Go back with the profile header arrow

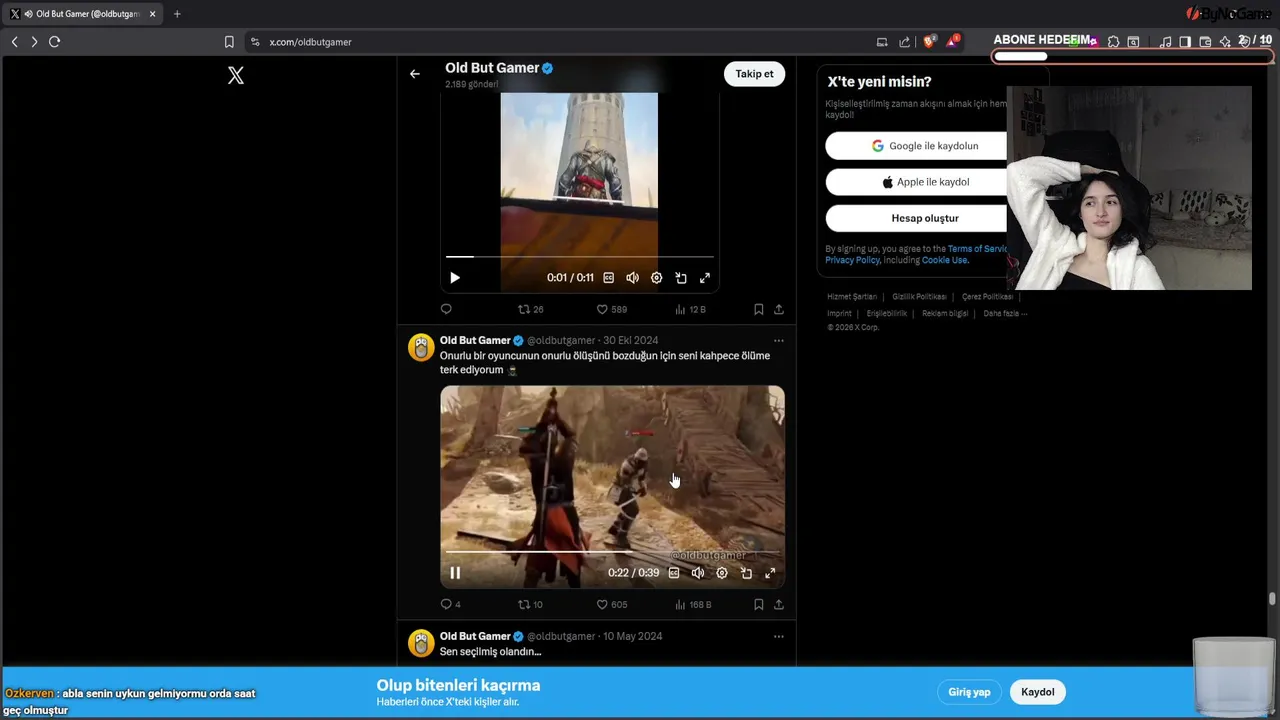click(415, 74)
